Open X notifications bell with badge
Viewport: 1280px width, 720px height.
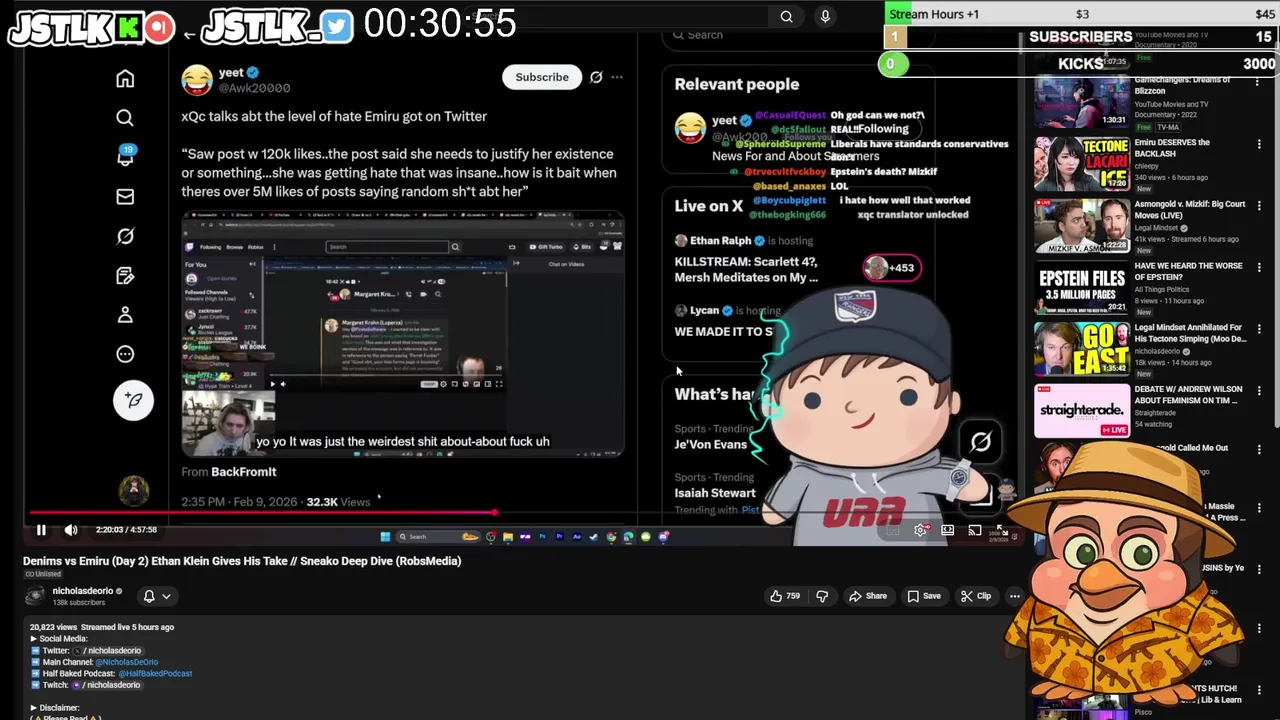pos(125,156)
